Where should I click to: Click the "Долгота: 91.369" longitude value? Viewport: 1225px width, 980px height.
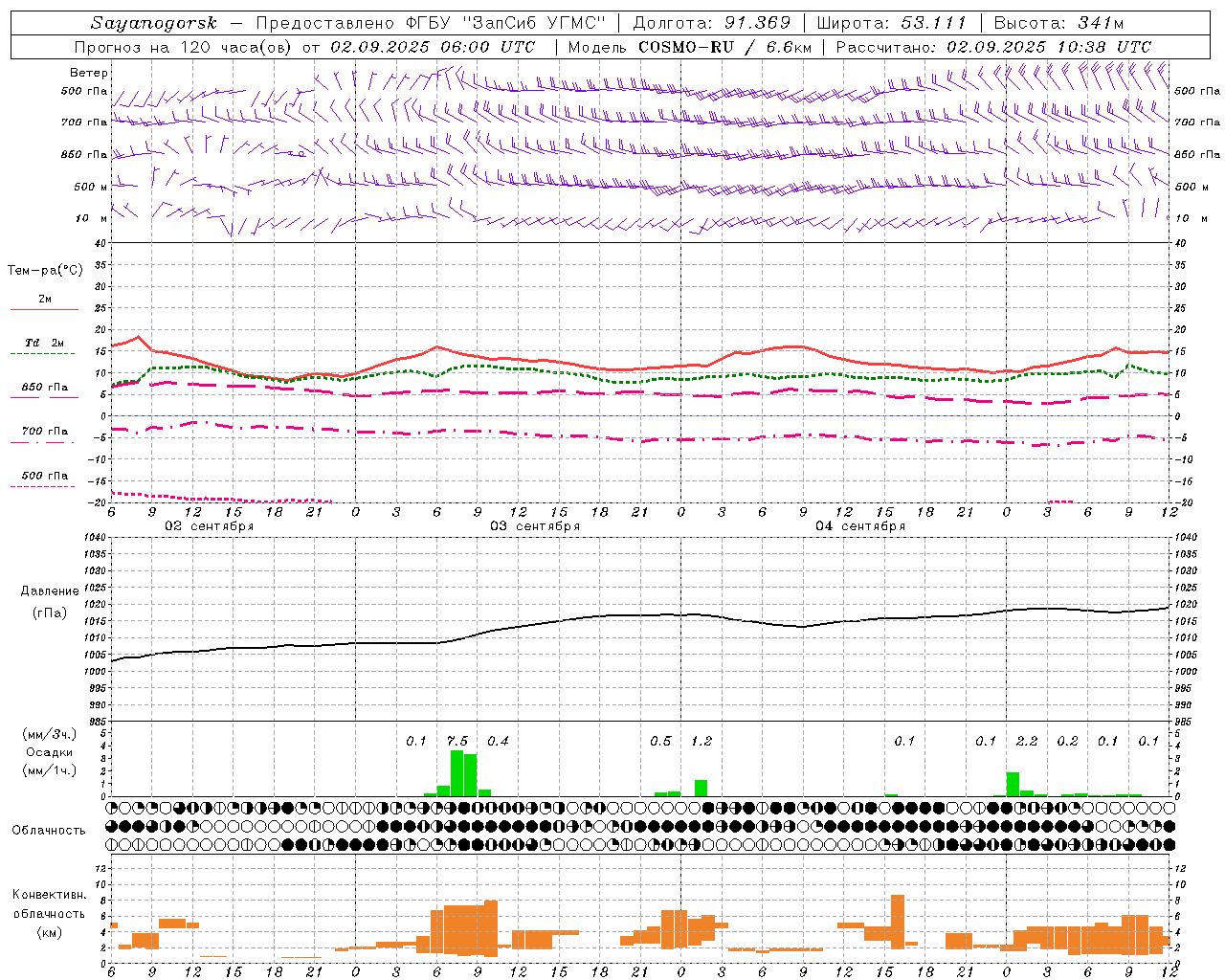tap(712, 23)
